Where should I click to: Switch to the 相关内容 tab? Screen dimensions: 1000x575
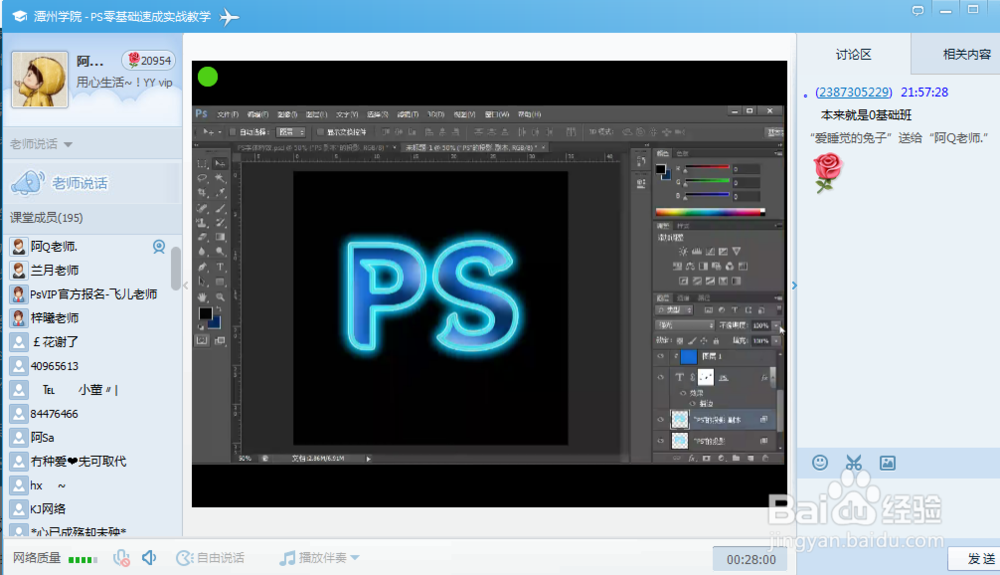click(966, 54)
